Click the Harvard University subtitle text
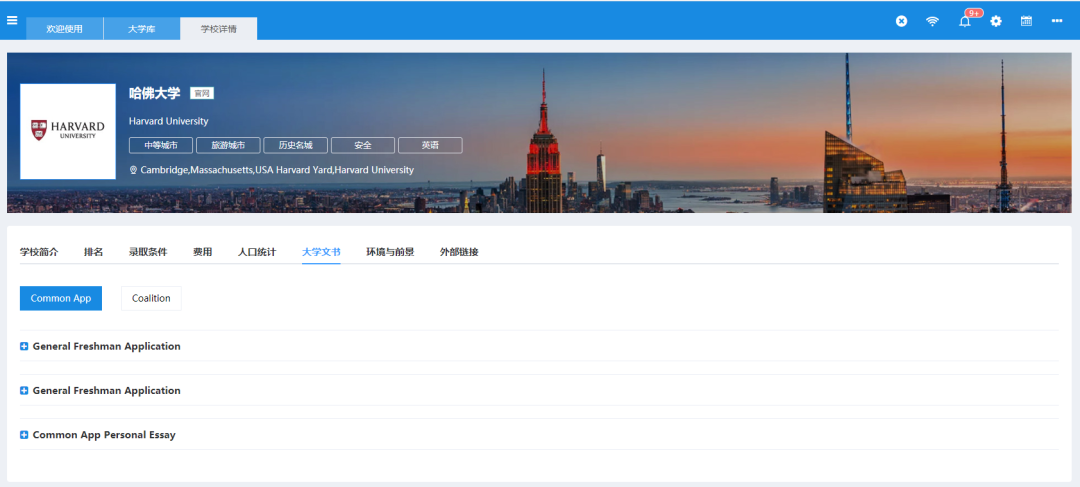This screenshot has width=1080, height=487. point(168,121)
